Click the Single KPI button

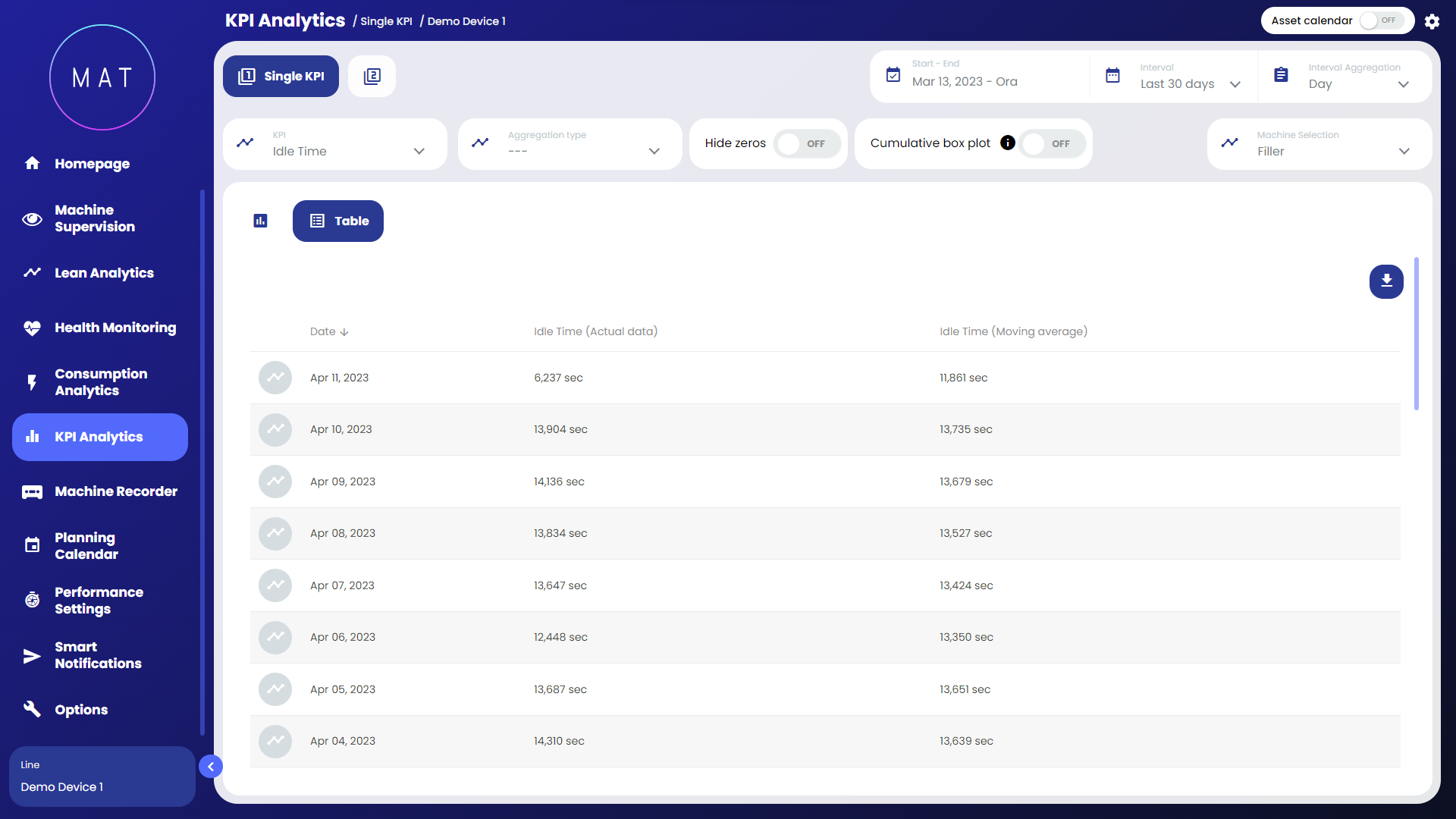pyautogui.click(x=281, y=76)
